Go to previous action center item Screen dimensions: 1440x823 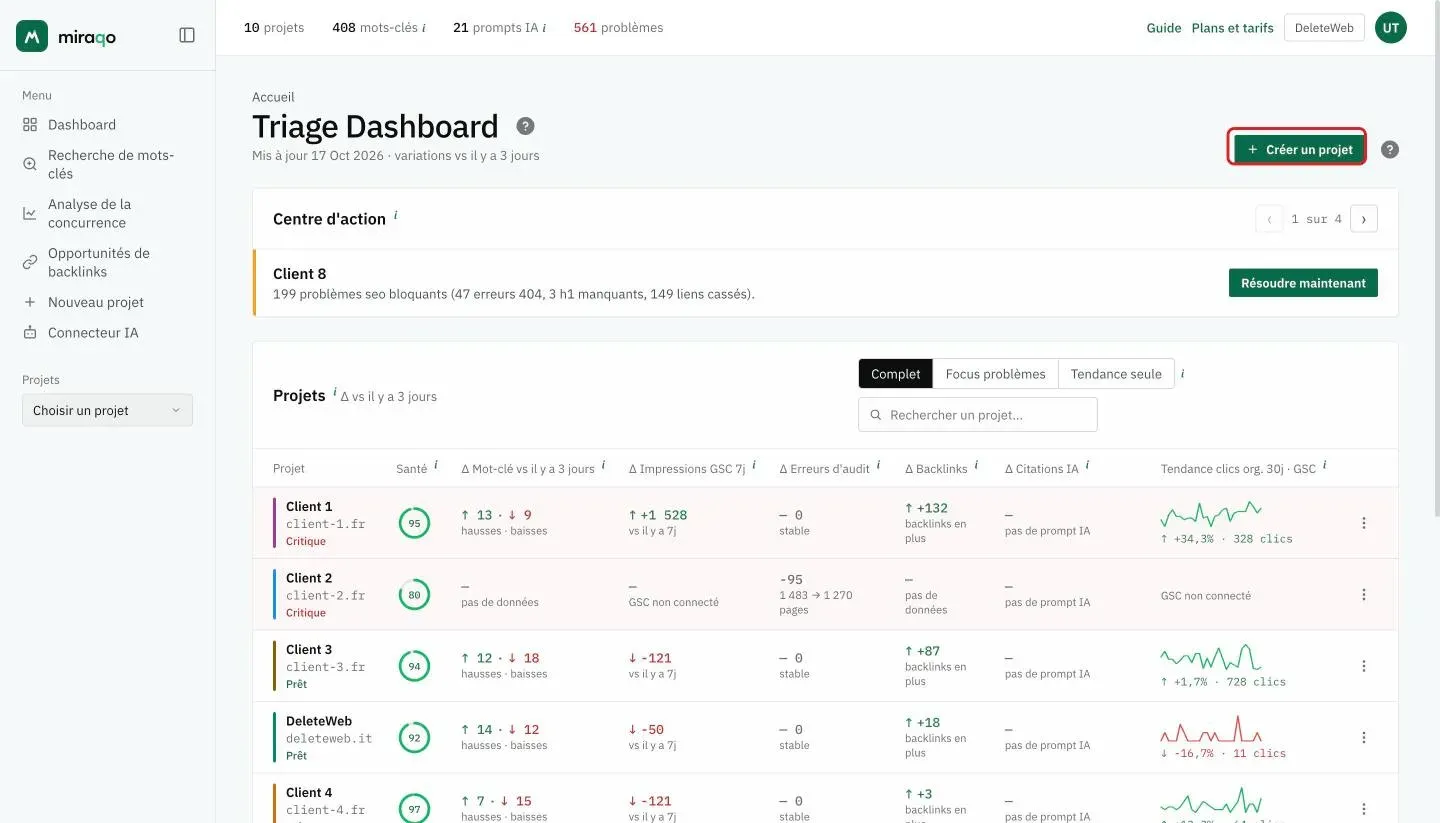tap(1269, 219)
